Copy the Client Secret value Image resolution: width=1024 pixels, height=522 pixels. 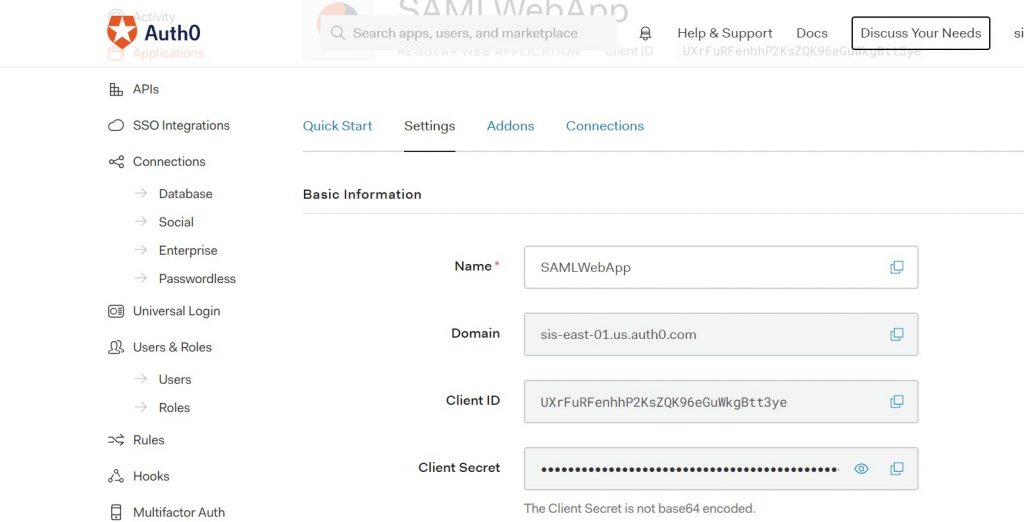(x=897, y=468)
